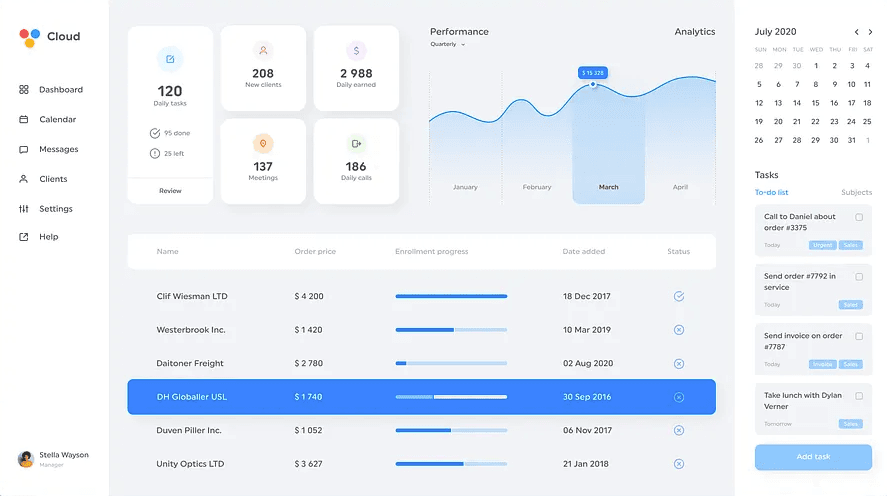Go to previous month in calendar

click(x=856, y=32)
